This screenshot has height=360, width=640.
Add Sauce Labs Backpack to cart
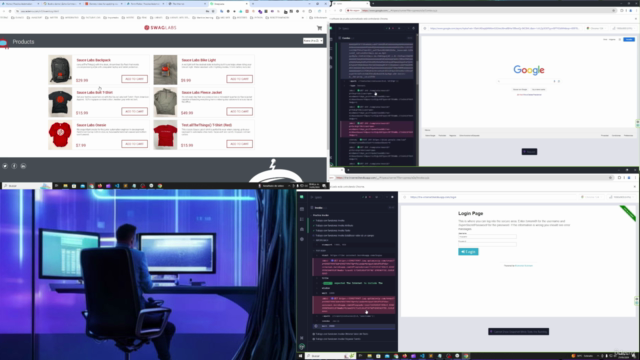pyautogui.click(x=134, y=79)
